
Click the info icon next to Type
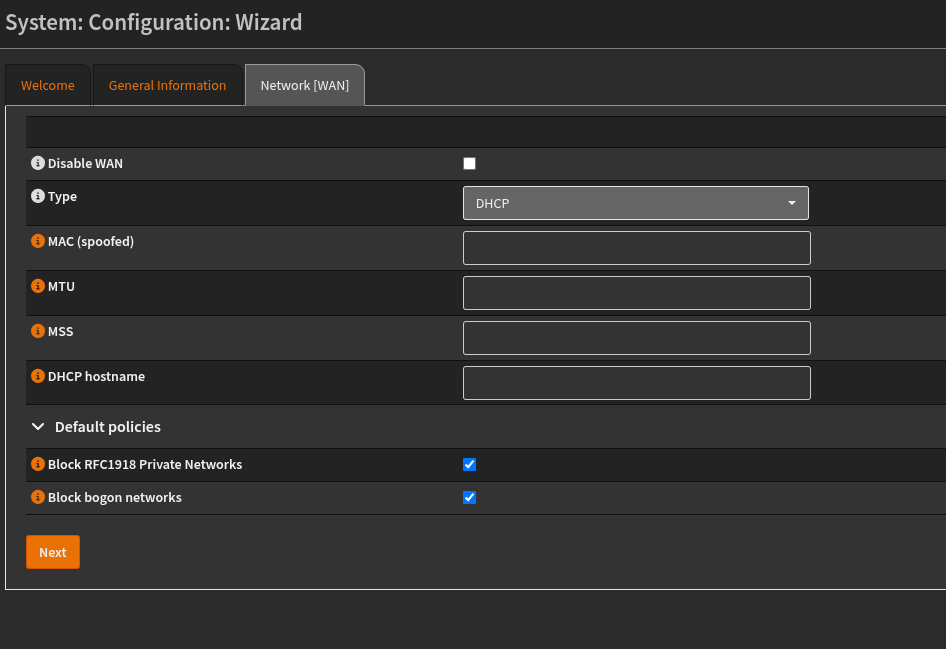38,196
